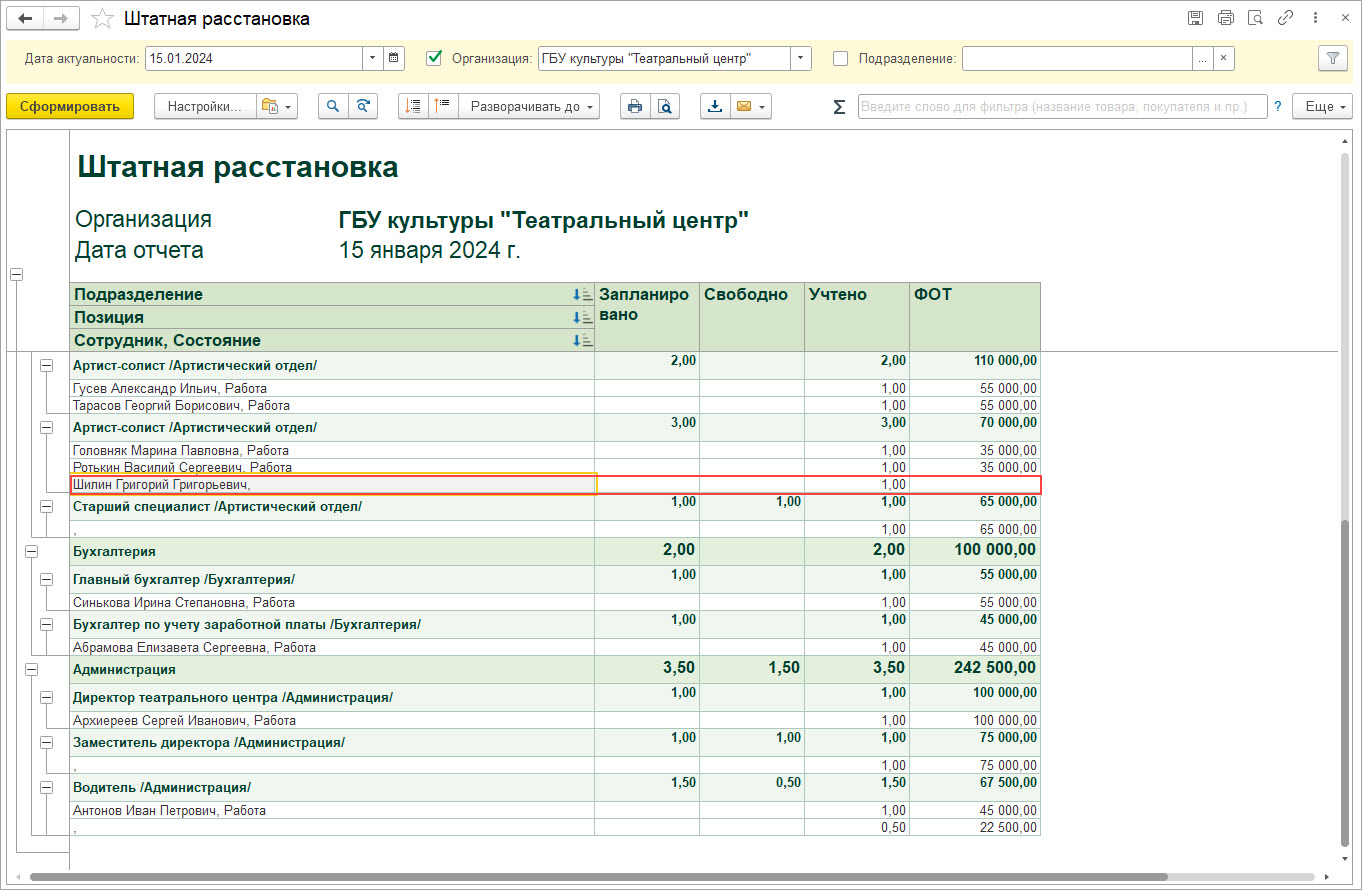
Task: Collapse the Старший специалист position
Action: (x=46, y=506)
